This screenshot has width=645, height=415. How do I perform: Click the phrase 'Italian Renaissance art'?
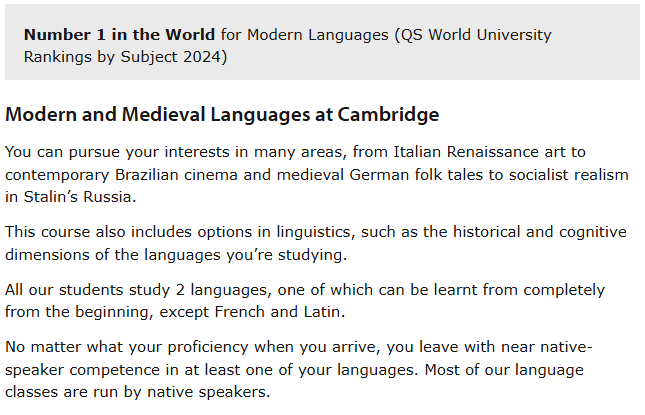(x=479, y=152)
